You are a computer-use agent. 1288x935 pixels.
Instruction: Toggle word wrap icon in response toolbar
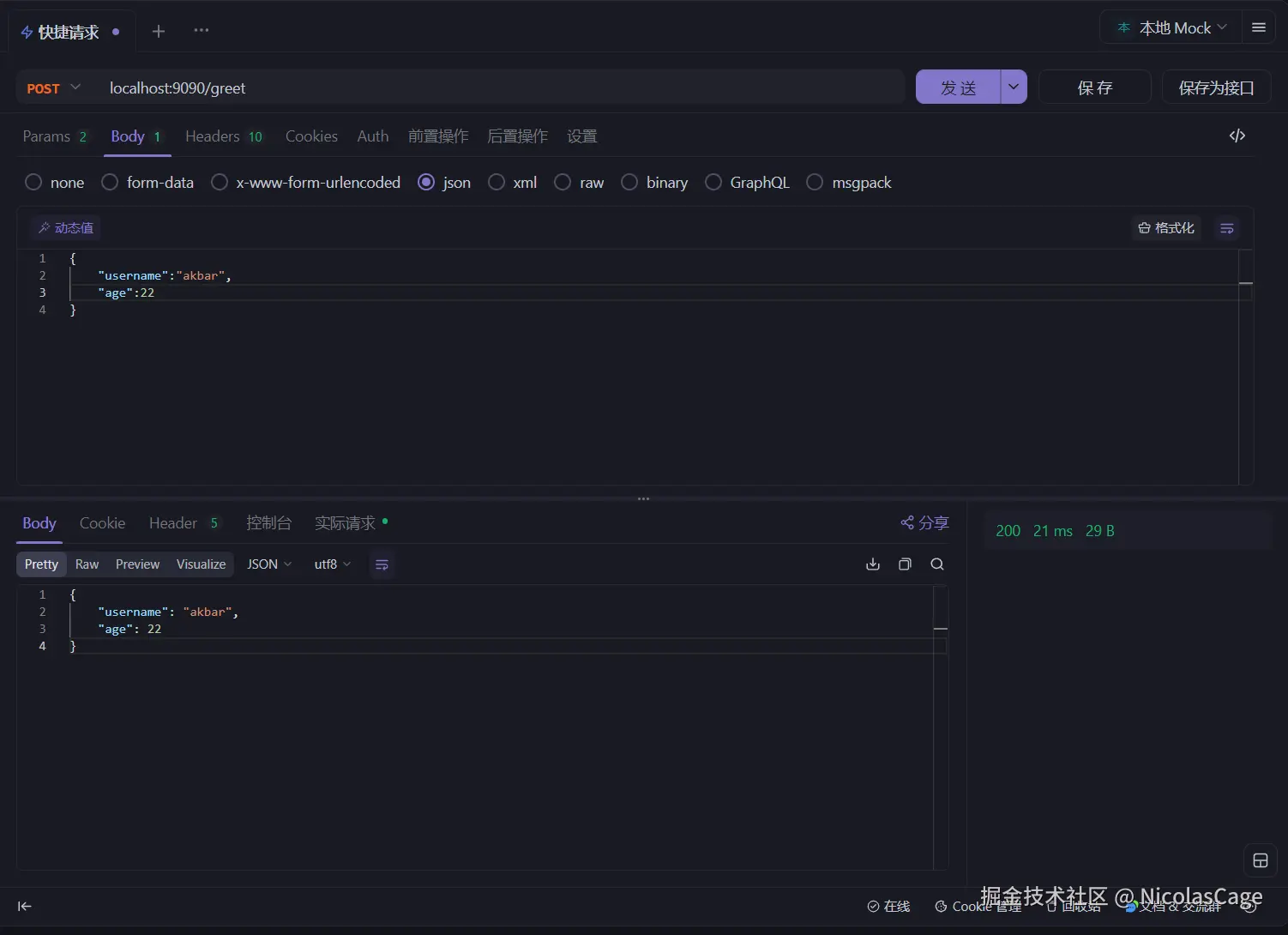(382, 564)
